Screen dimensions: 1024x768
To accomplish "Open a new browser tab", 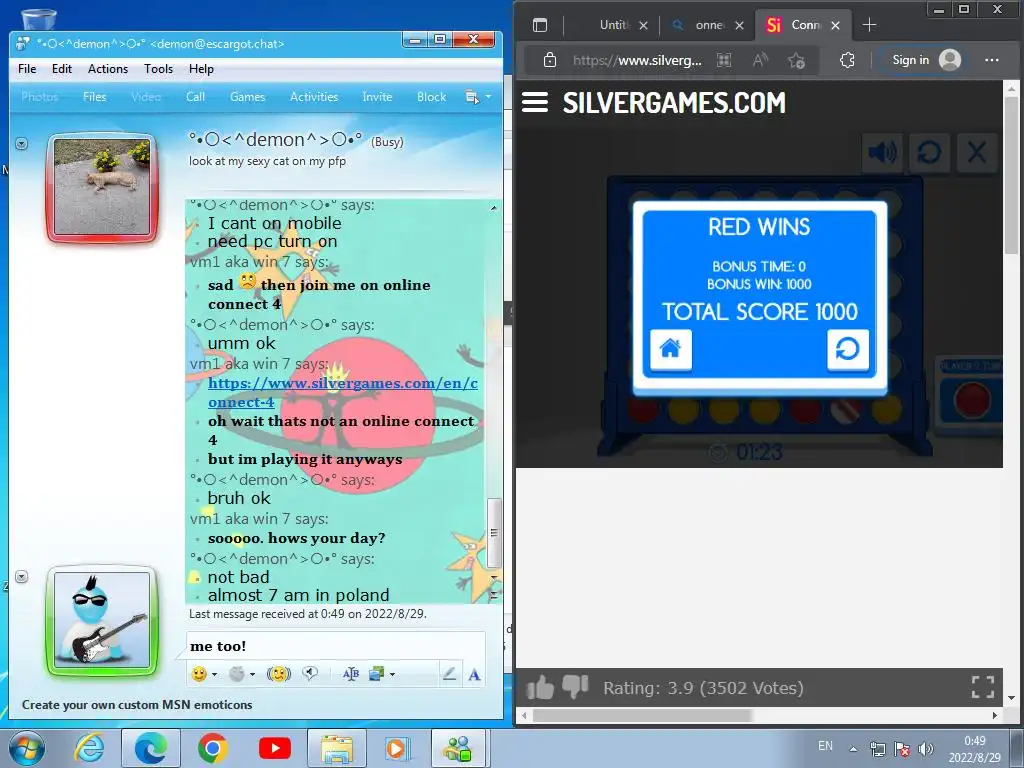I will [869, 25].
